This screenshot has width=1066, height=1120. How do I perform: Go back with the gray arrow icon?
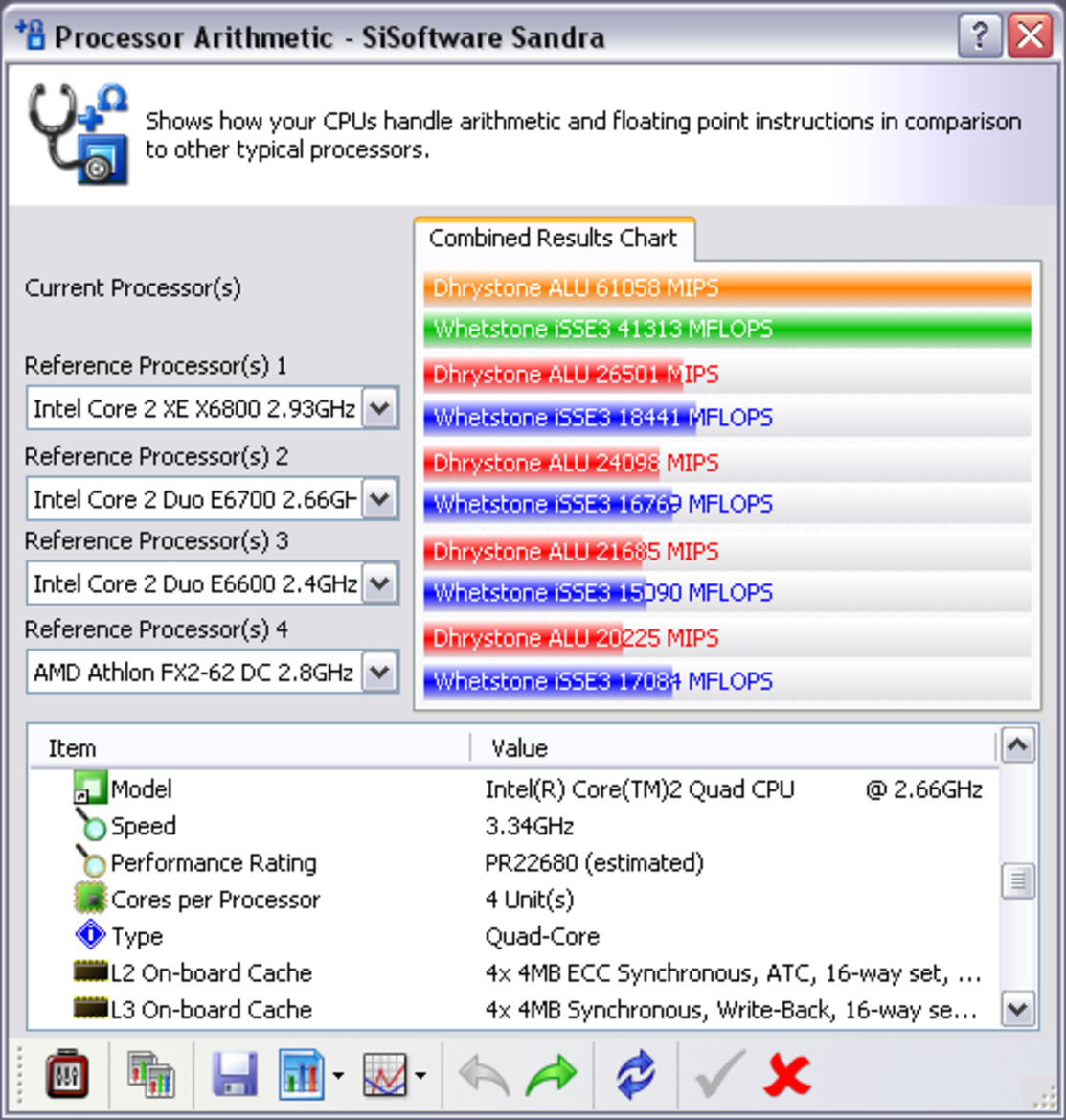[484, 1075]
